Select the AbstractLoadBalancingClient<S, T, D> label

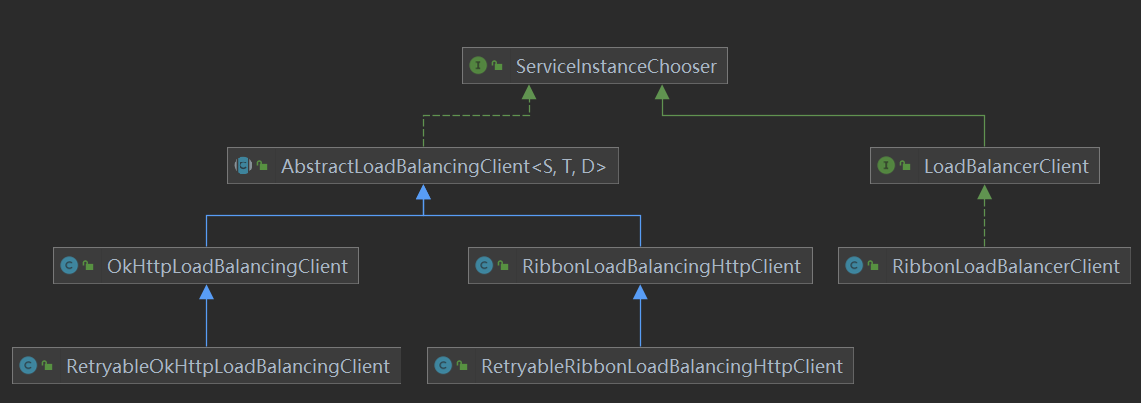pyautogui.click(x=444, y=167)
